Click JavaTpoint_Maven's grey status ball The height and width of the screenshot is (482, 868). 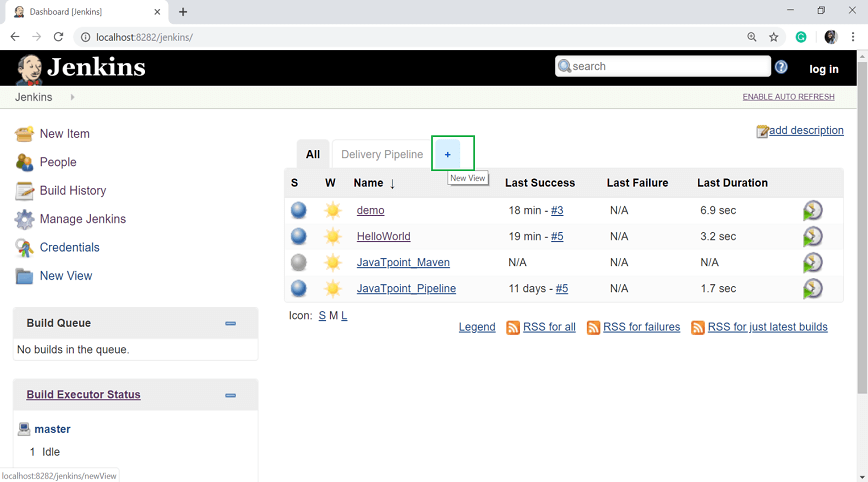pyautogui.click(x=298, y=262)
